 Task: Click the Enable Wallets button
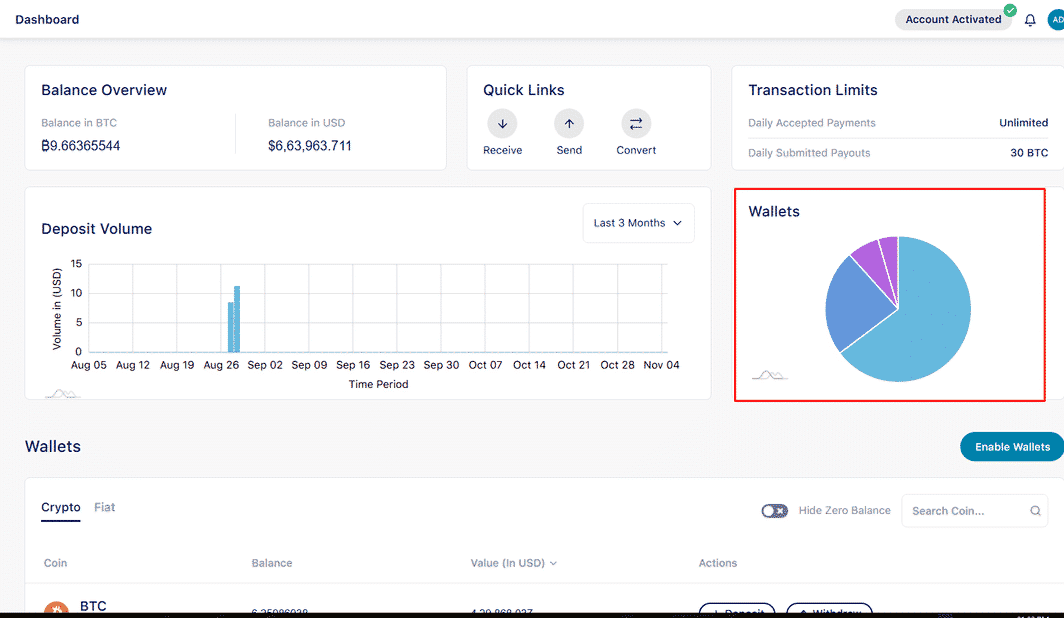point(1012,447)
